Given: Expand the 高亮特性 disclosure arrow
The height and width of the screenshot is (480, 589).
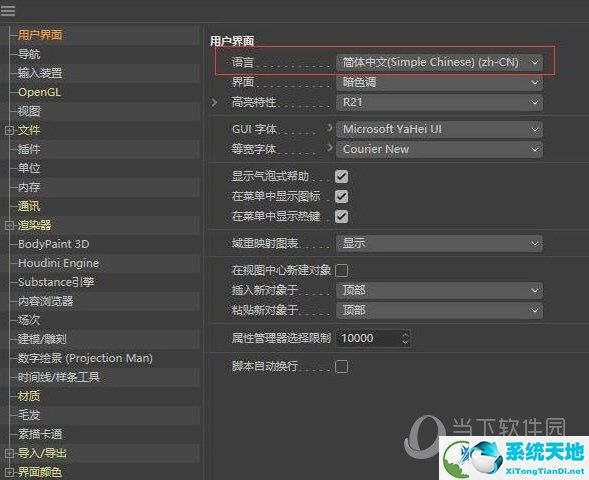Looking at the screenshot, I should coord(214,102).
